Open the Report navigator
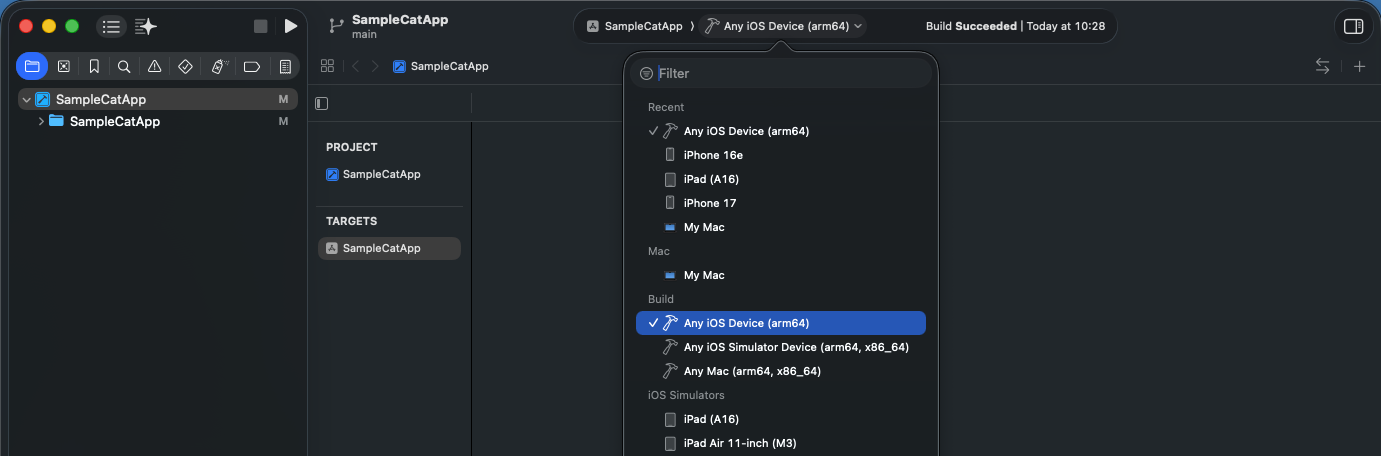The height and width of the screenshot is (456, 1381). point(285,66)
